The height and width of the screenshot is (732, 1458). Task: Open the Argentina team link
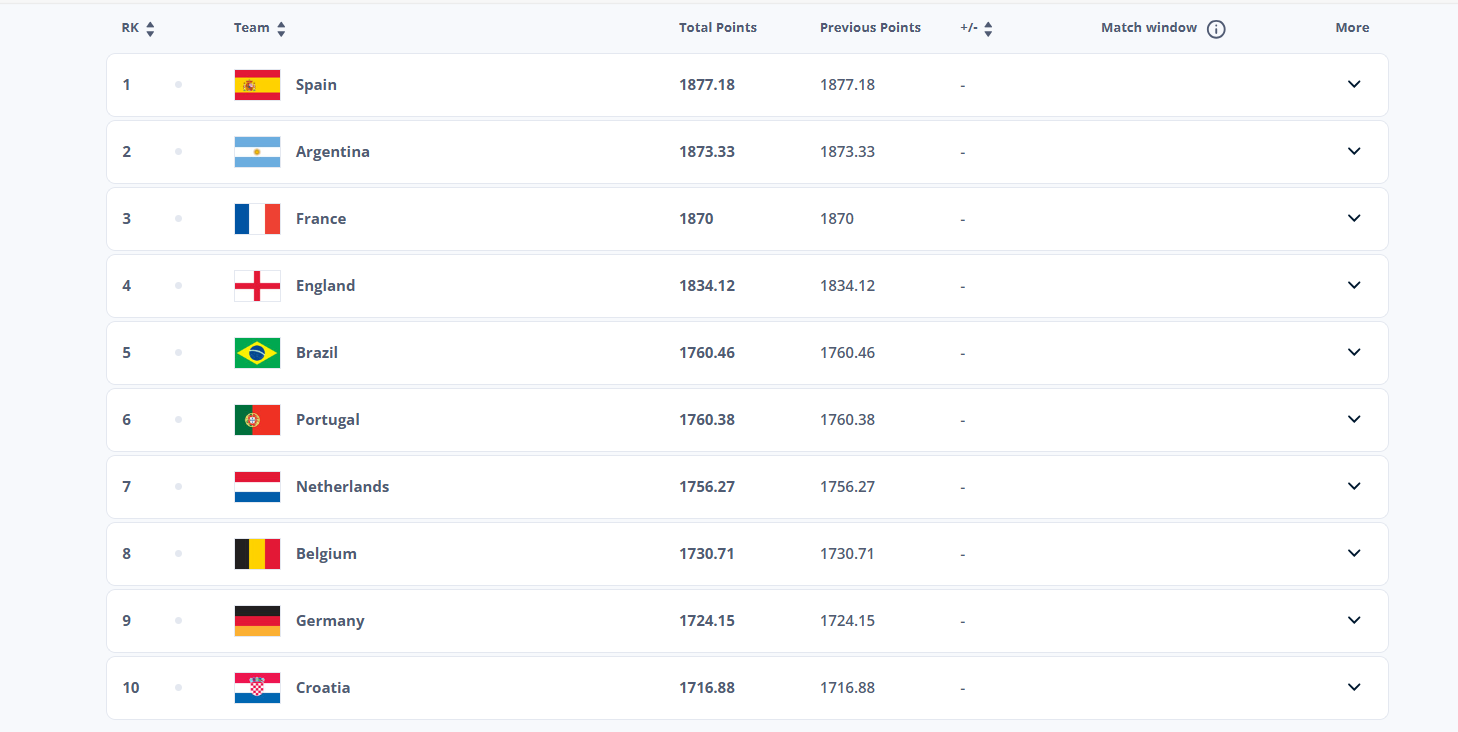[x=333, y=152]
